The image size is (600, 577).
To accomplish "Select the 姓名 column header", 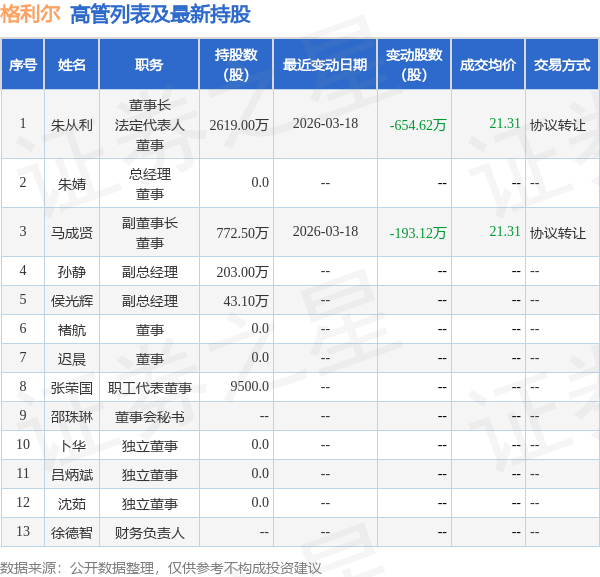I will click(x=72, y=65).
